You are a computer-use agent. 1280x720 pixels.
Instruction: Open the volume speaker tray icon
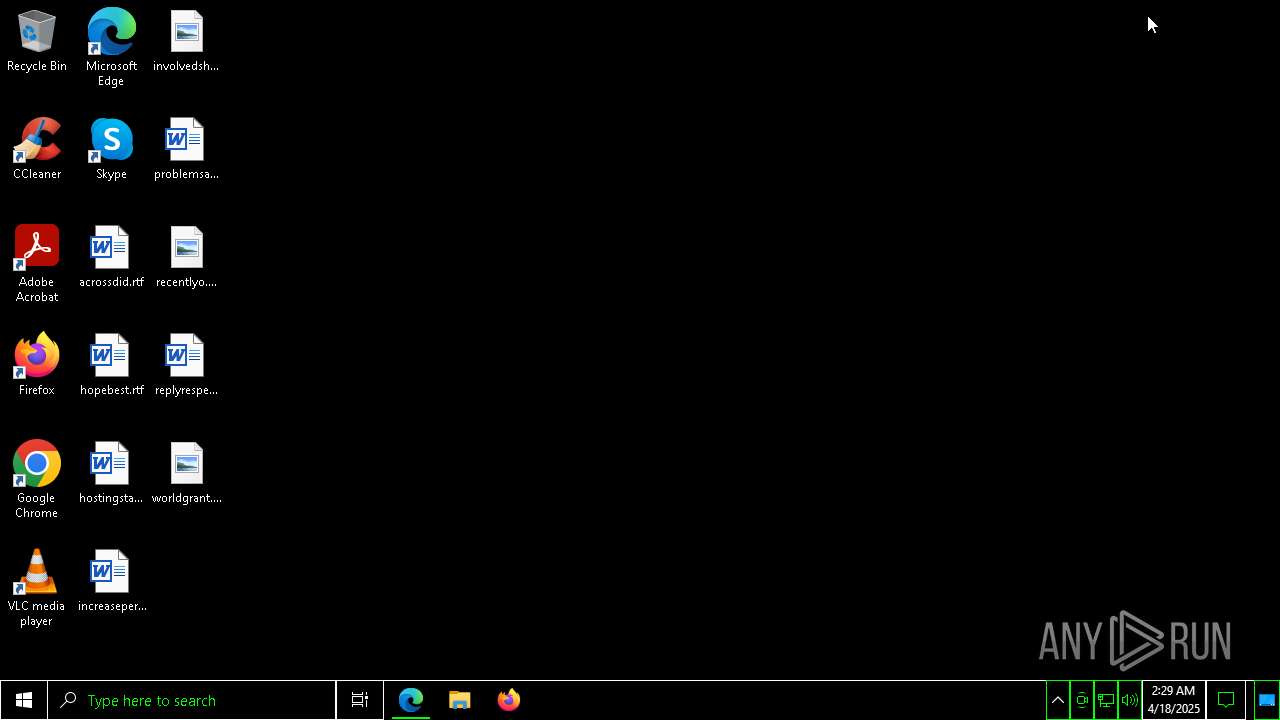point(1130,700)
